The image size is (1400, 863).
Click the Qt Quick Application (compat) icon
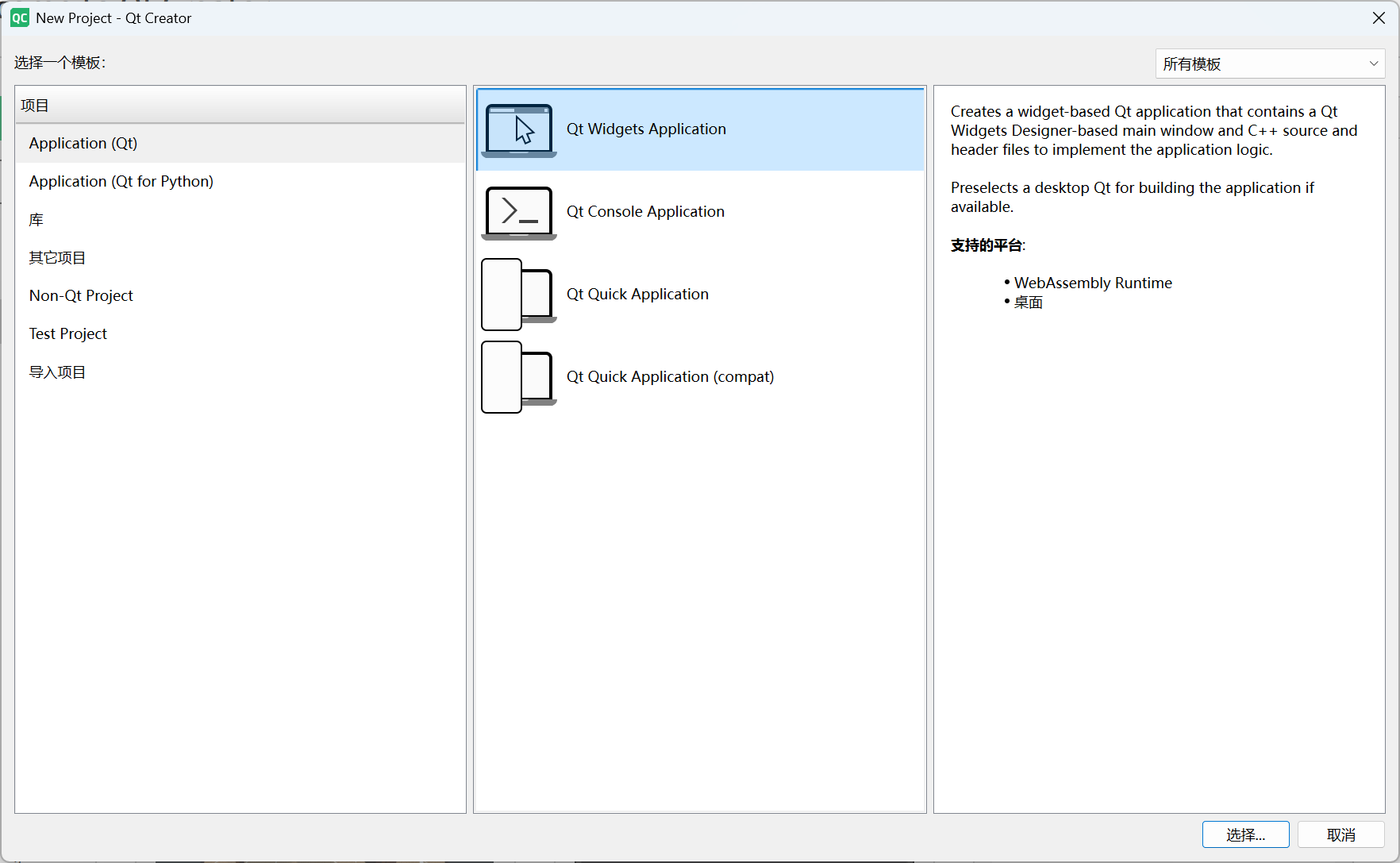tap(519, 377)
